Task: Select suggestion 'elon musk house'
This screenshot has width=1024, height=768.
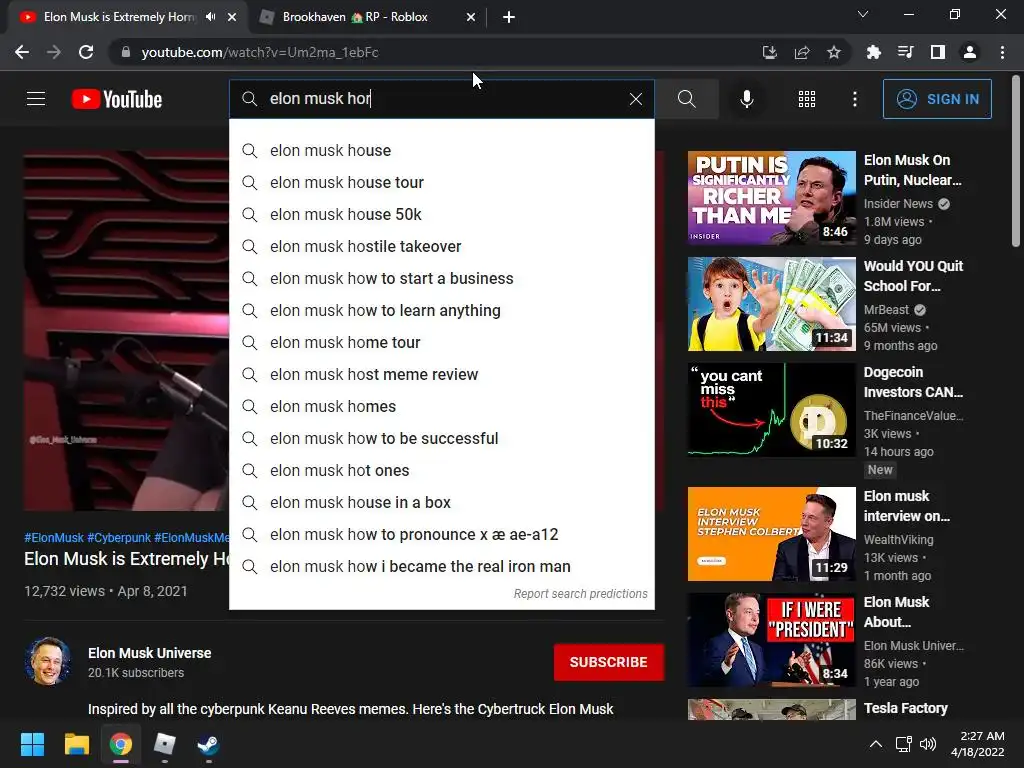Action: coord(441,150)
